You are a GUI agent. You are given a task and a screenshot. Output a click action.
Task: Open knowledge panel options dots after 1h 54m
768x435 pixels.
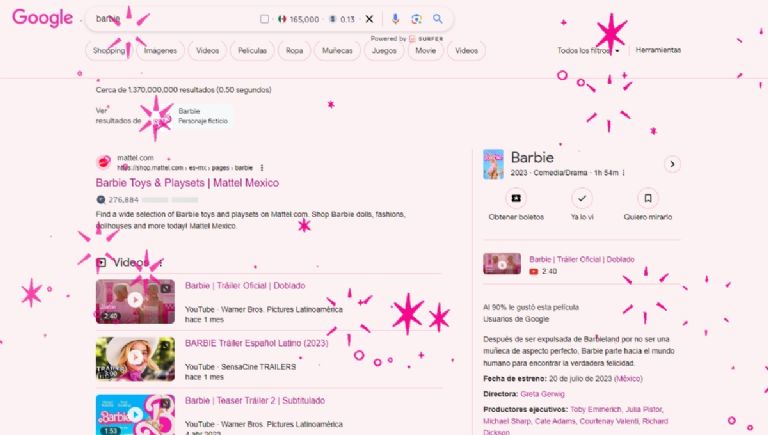(x=624, y=173)
